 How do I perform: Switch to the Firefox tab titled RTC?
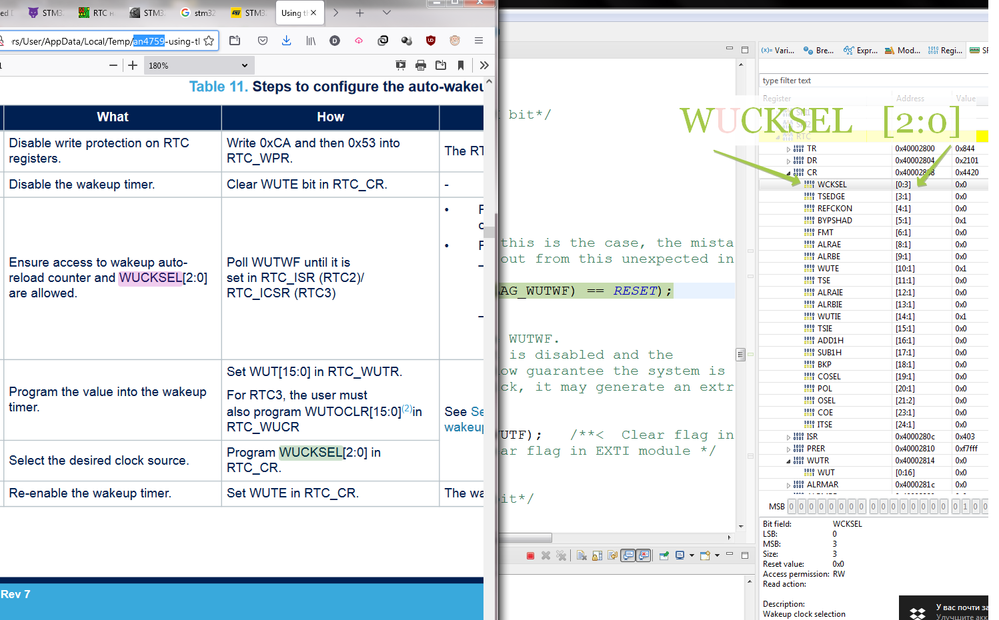[x=96, y=13]
